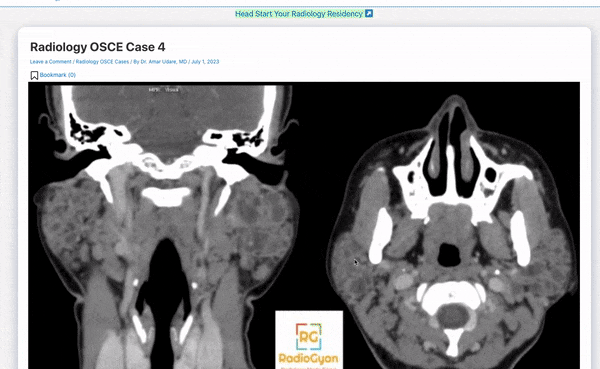600x369 pixels.
Task: Click the 'Radiology OSCE Case 4' title
Action: pyautogui.click(x=98, y=47)
